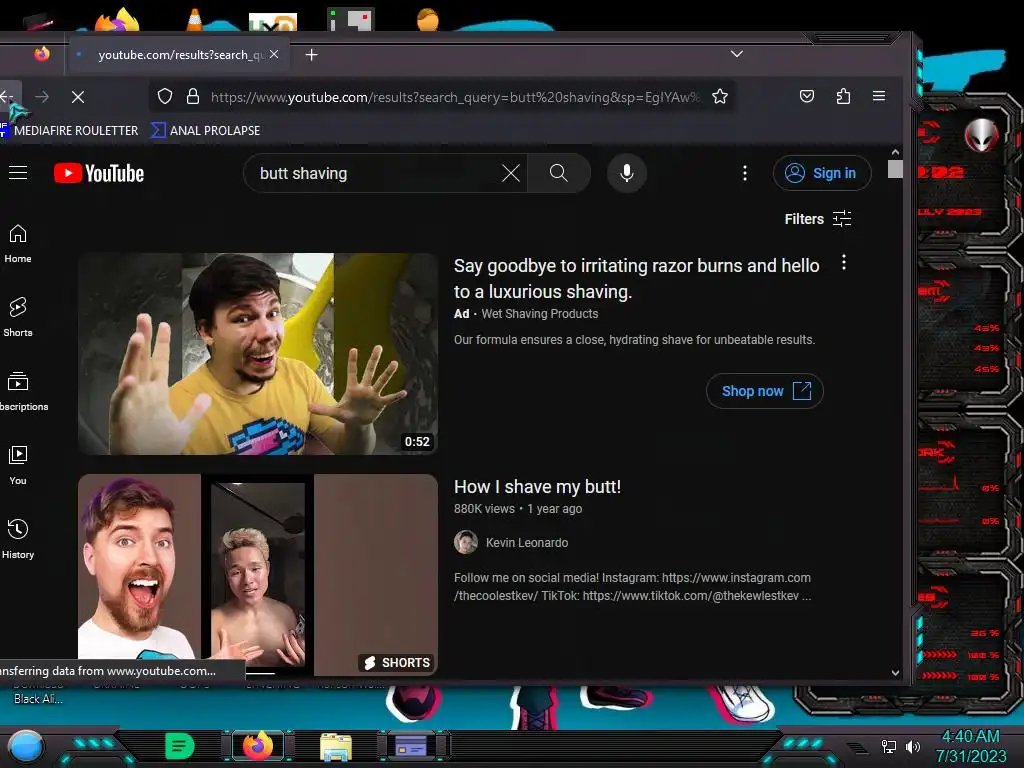Click the volume speaker tray icon
Viewport: 1024px width, 768px height.
913,746
